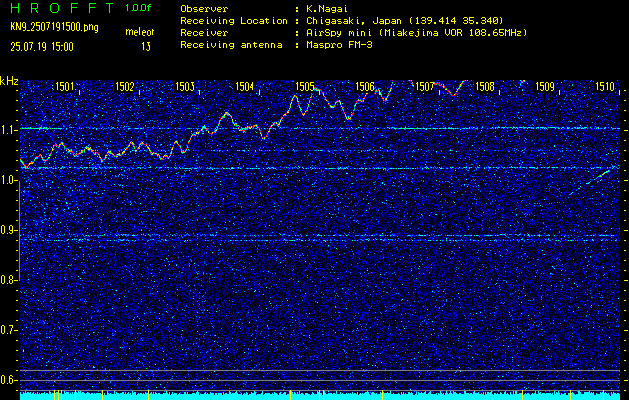The height and width of the screenshot is (400, 629).
Task: Click the 1510 time axis marker
Action: pyautogui.click(x=605, y=86)
